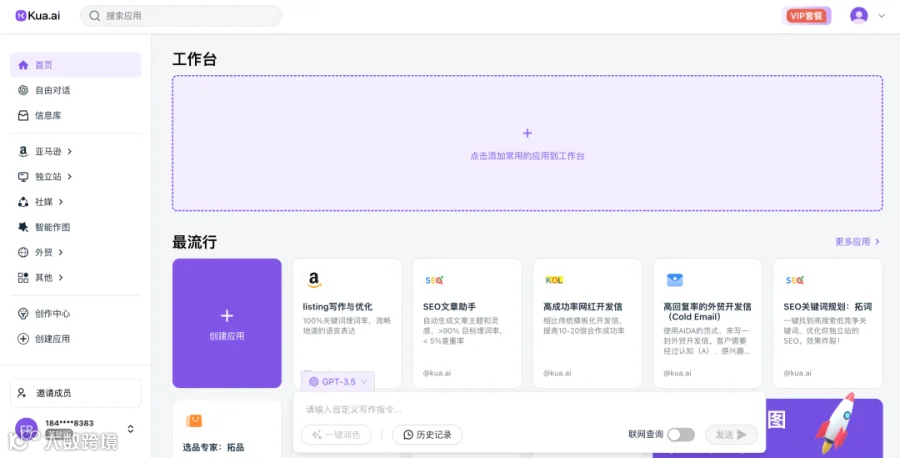
Task: Click the VIP套餐 button
Action: point(806,16)
